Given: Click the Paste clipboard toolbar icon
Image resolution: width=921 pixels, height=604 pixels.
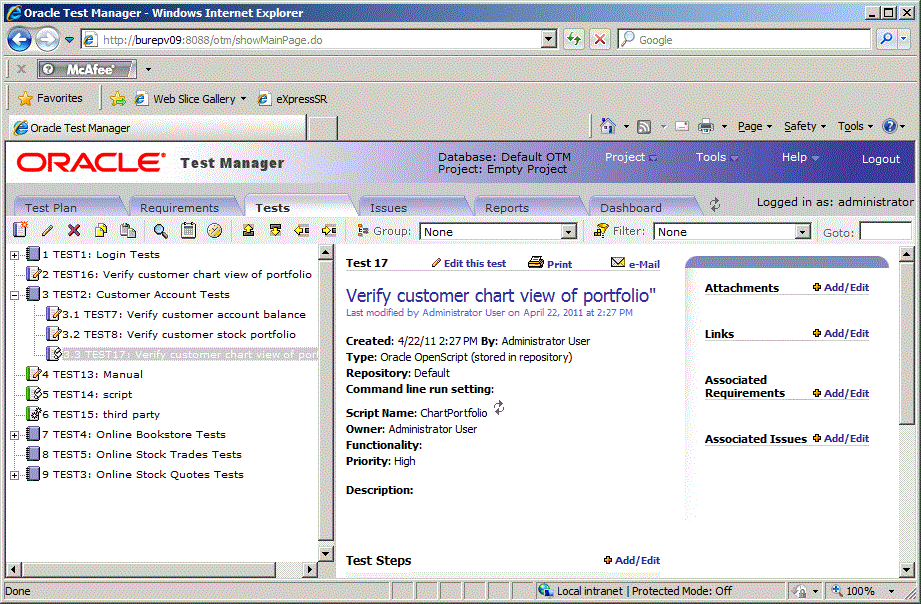Looking at the screenshot, I should [128, 230].
